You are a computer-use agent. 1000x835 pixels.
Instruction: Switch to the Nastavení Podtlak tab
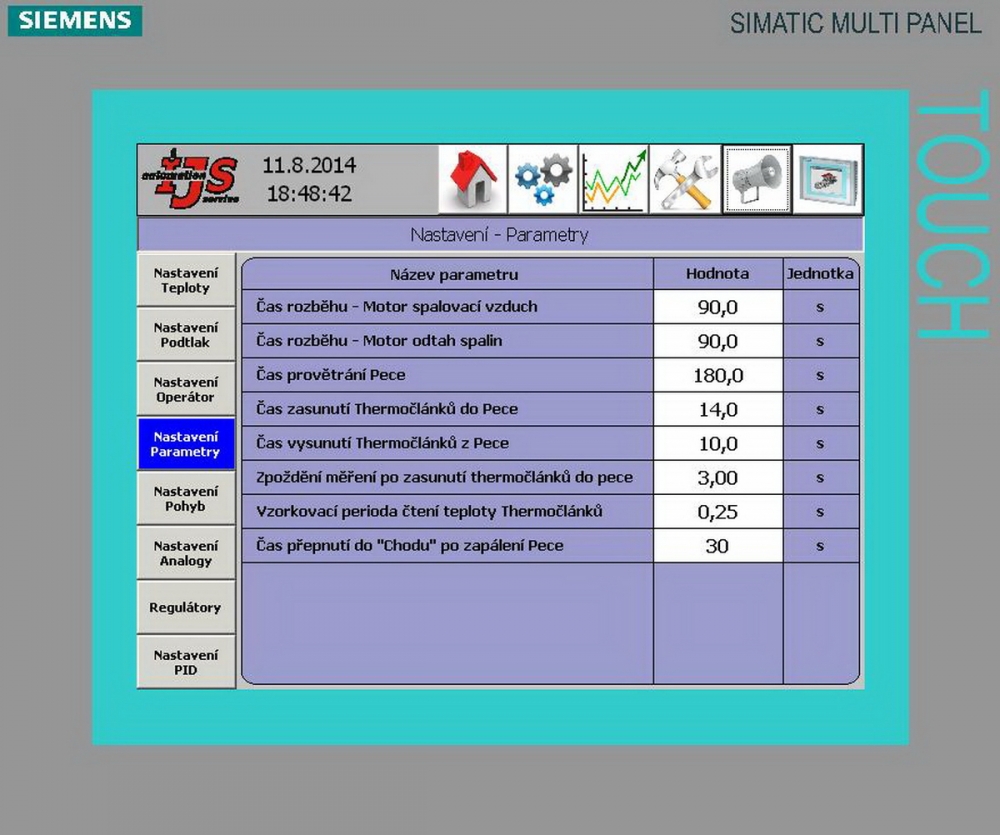coord(186,335)
